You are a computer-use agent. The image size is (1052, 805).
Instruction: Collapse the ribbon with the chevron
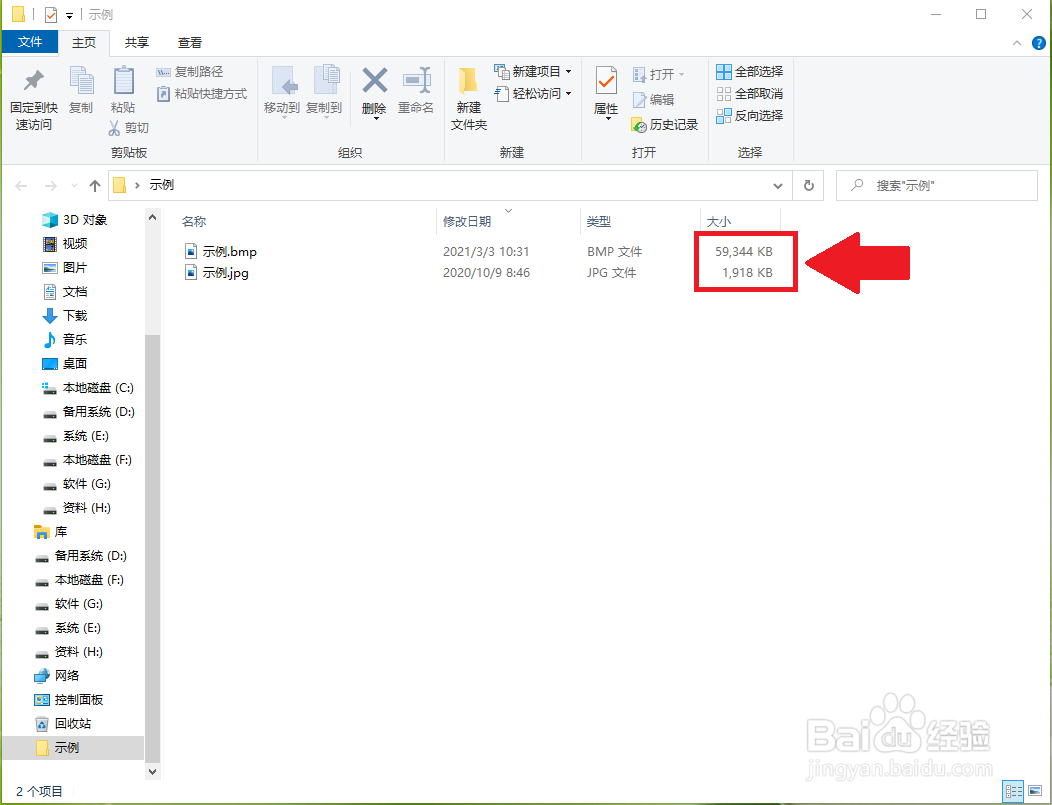(x=1017, y=43)
